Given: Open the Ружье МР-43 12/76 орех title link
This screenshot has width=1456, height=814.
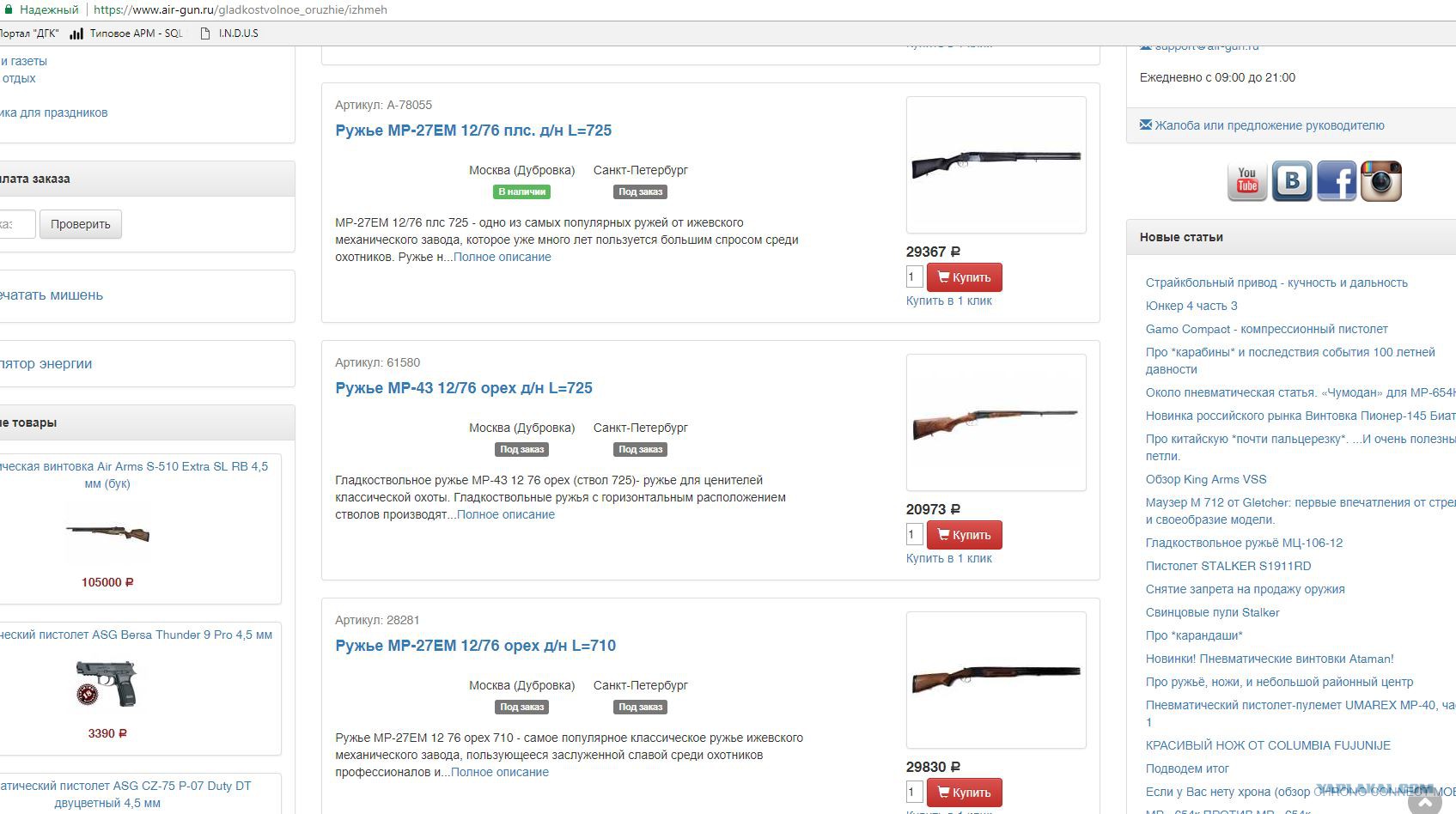Looking at the screenshot, I should [x=464, y=388].
